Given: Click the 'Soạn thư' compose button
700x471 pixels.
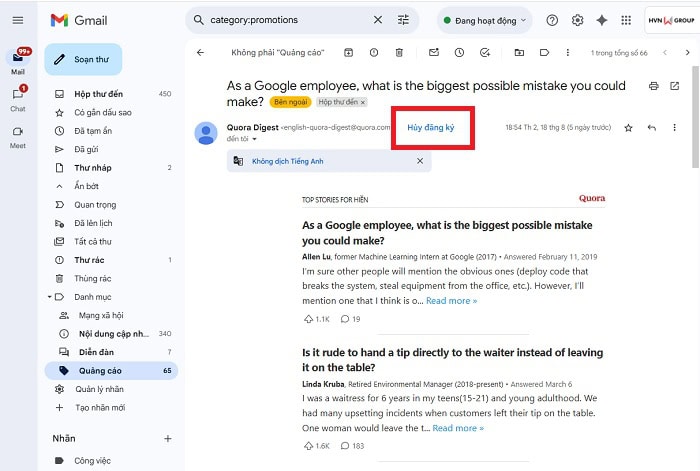Looking at the screenshot, I should tap(83, 59).
